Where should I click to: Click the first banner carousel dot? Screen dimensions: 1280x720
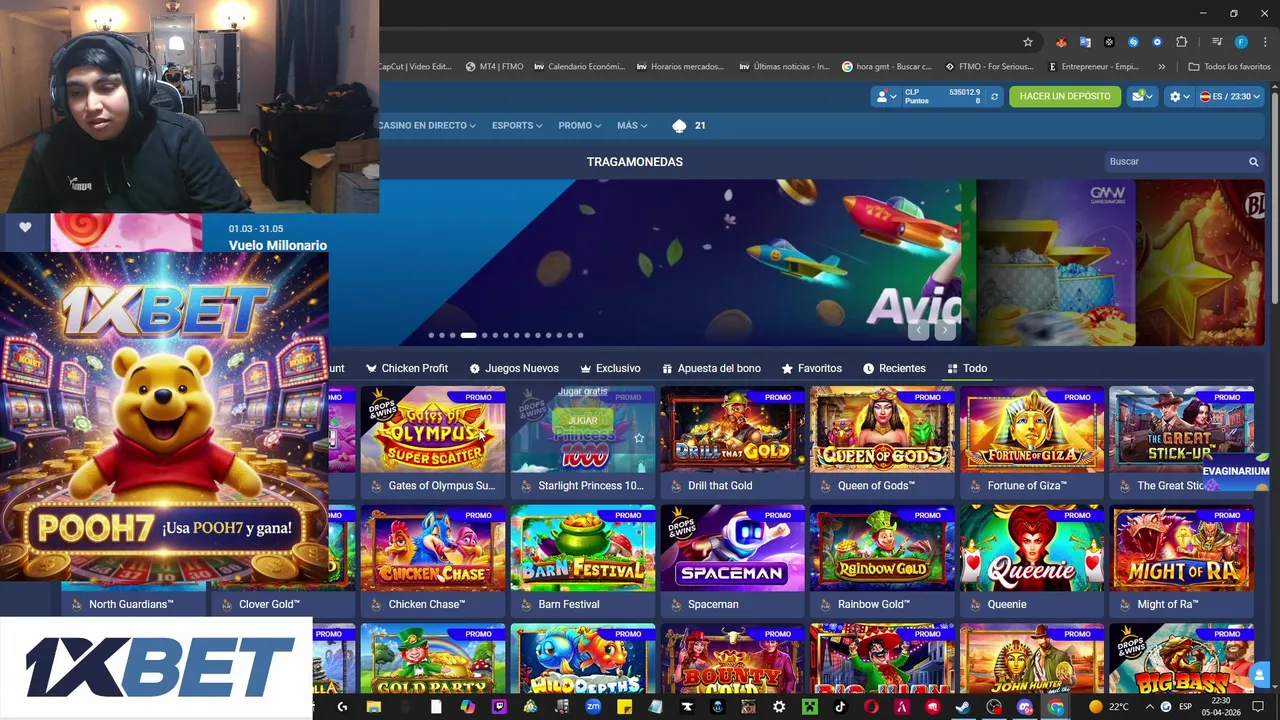point(431,335)
